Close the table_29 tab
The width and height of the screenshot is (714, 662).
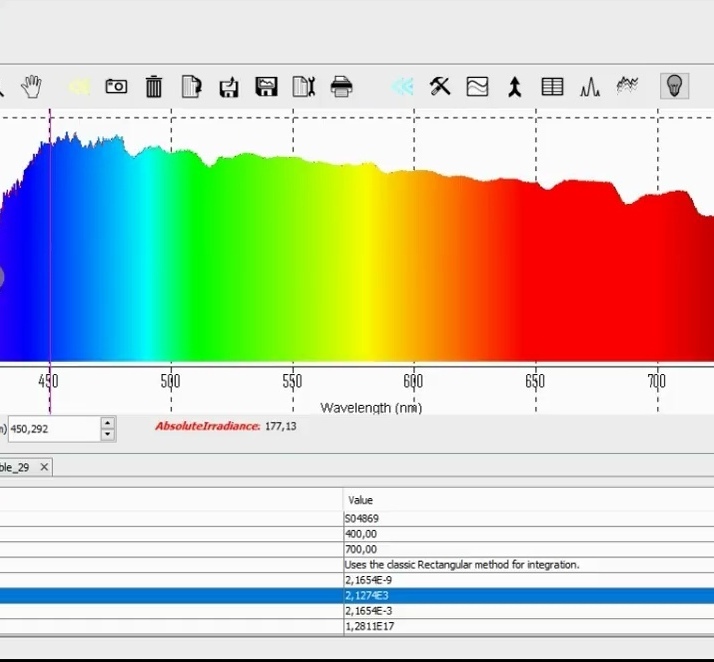coord(44,467)
